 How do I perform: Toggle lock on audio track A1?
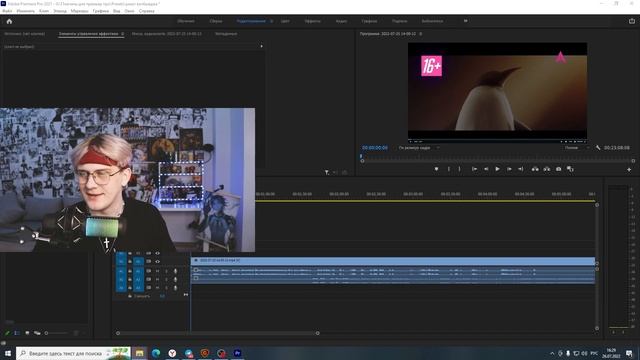[x=130, y=271]
